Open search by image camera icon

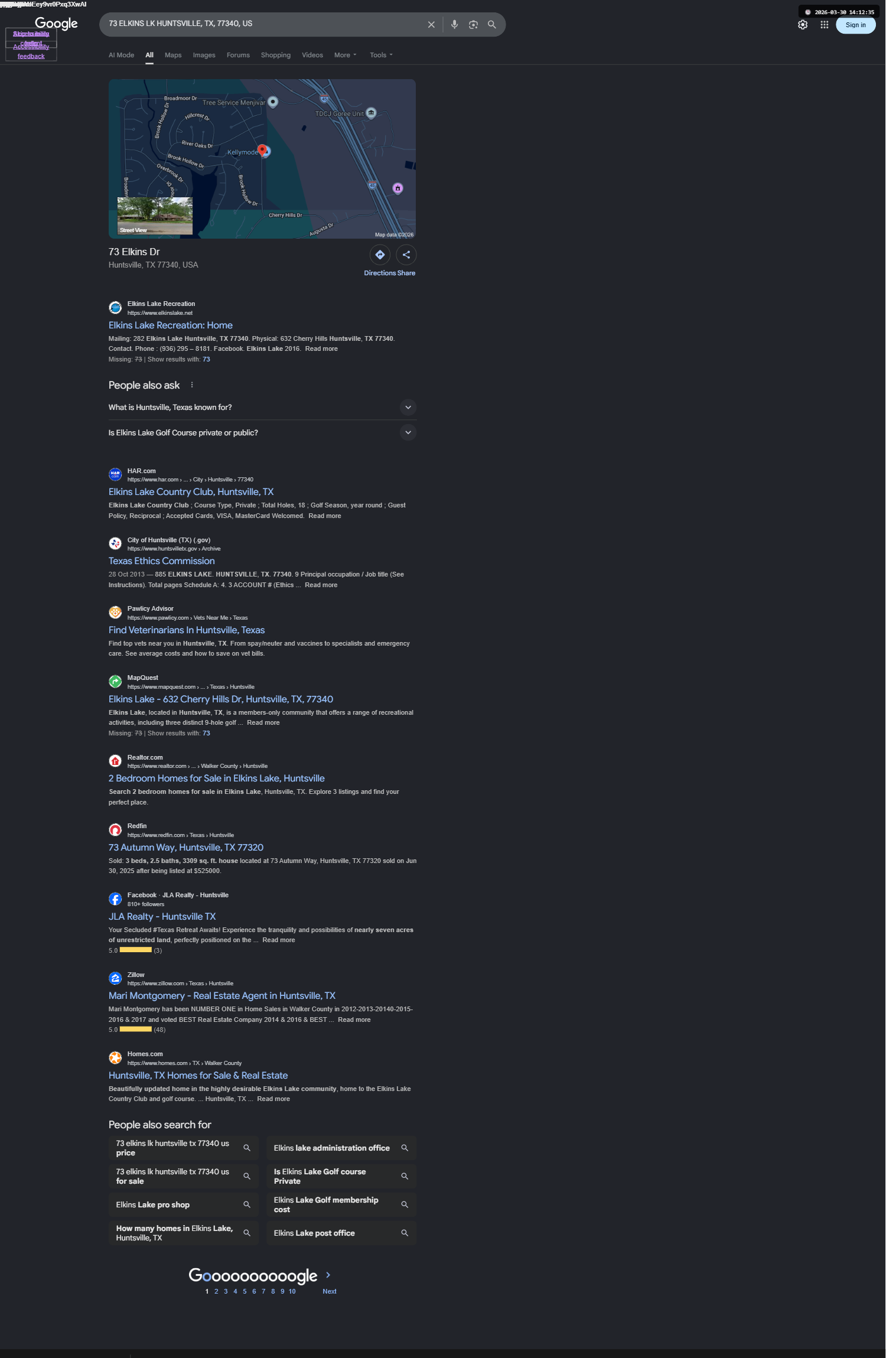tap(473, 25)
